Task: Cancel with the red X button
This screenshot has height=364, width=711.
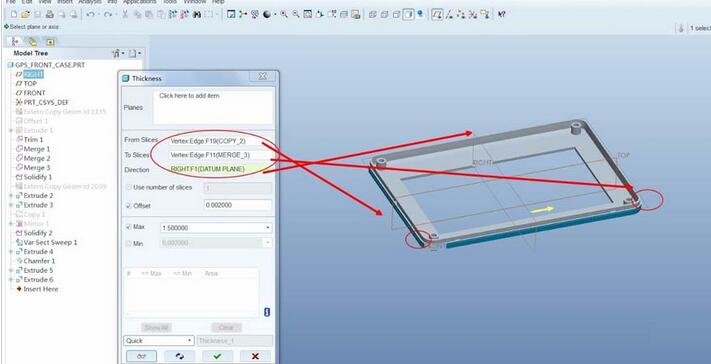Action: [255, 356]
